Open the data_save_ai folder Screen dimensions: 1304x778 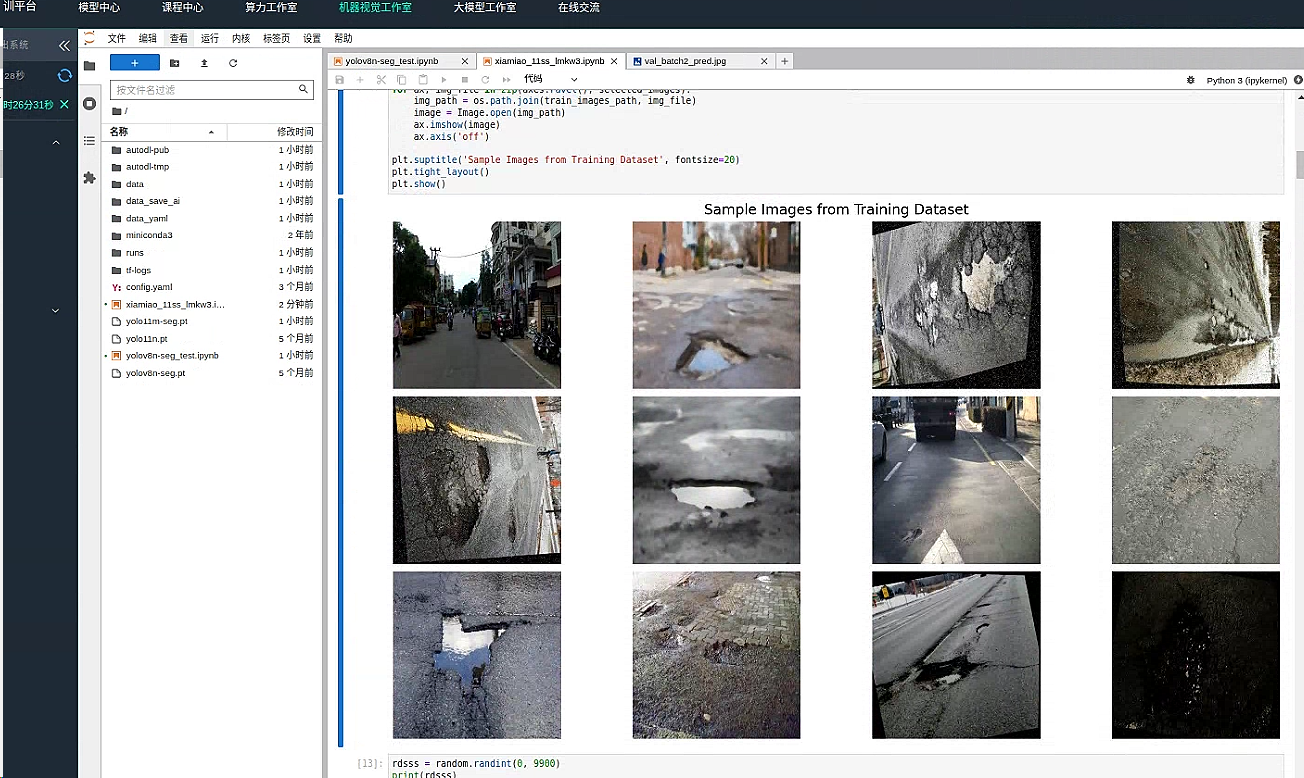(210, 201)
